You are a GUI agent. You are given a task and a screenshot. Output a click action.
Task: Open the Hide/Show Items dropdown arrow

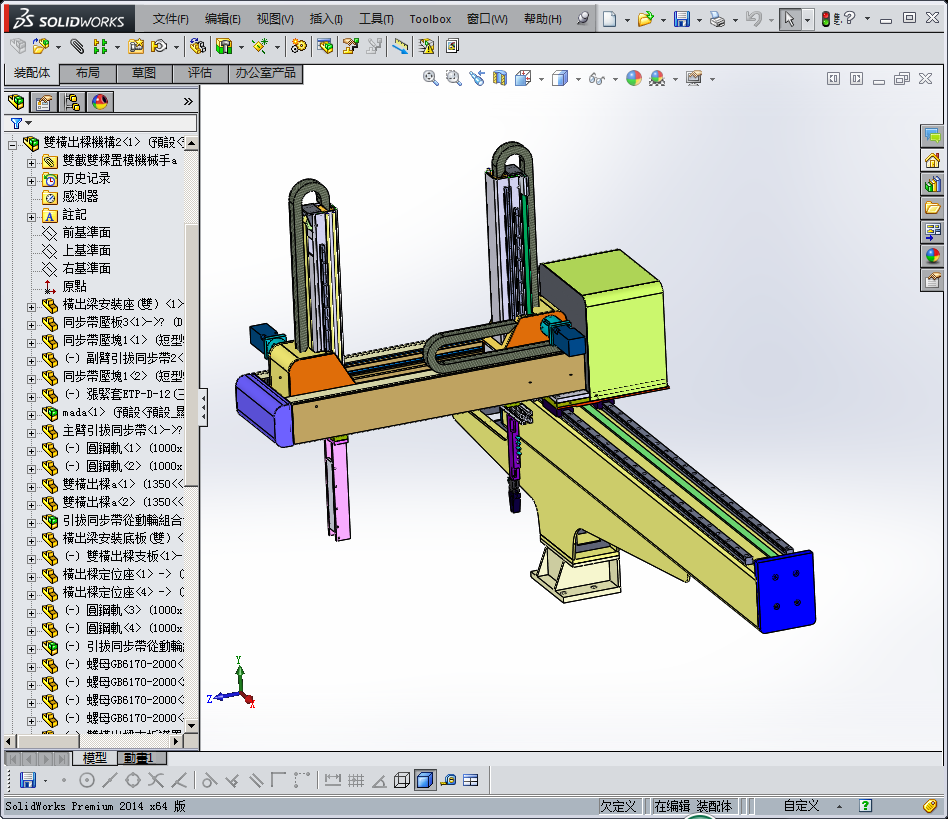tap(615, 79)
